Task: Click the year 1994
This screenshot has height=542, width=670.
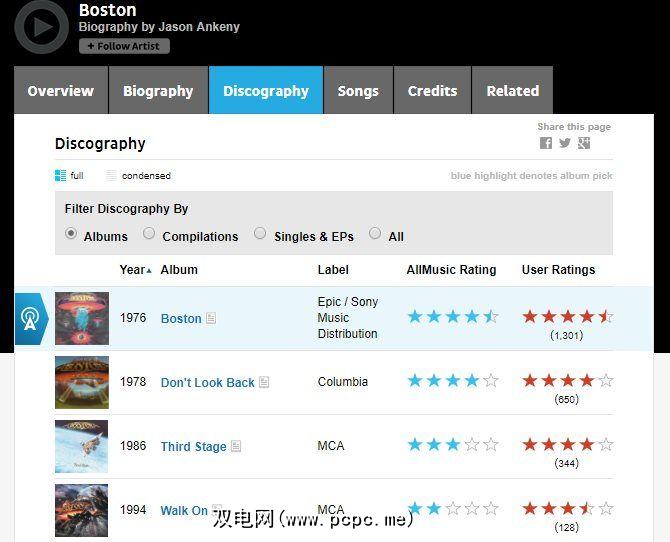Action: (133, 510)
